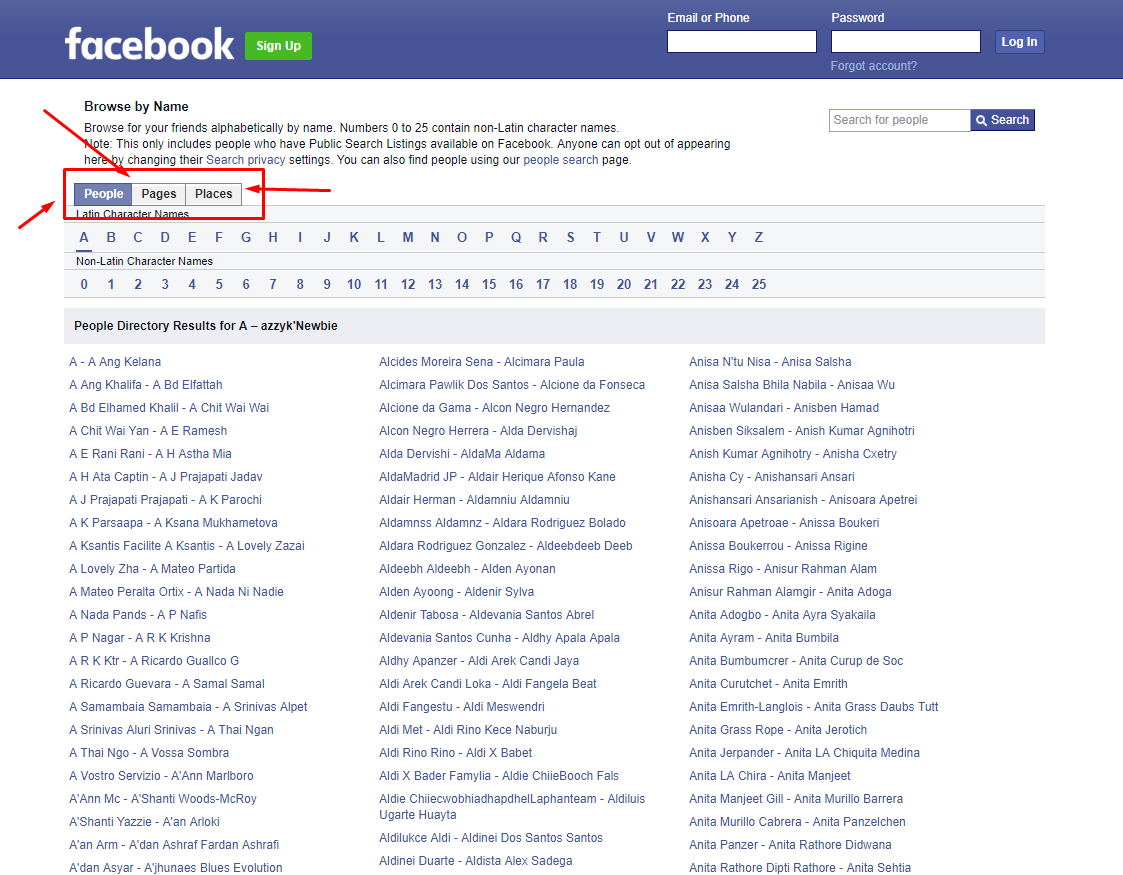Open non-Latin index 0
The width and height of the screenshot is (1123, 875).
tap(84, 284)
